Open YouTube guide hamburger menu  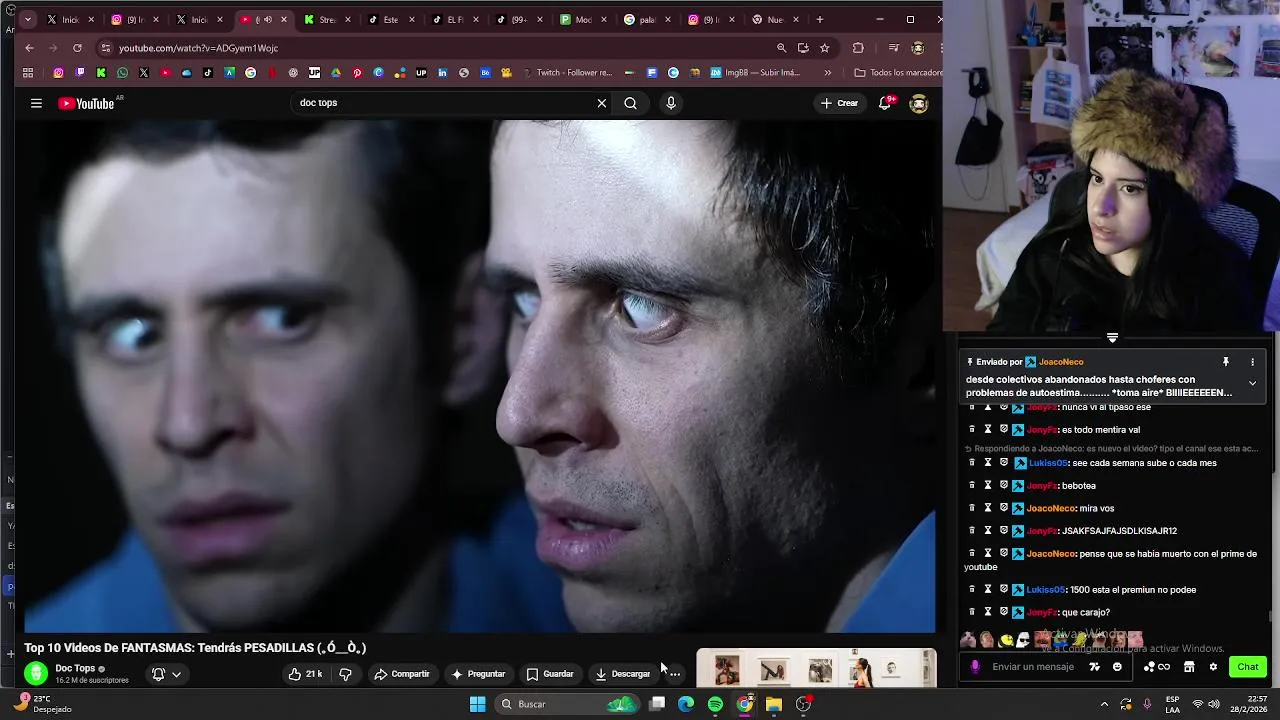click(36, 103)
